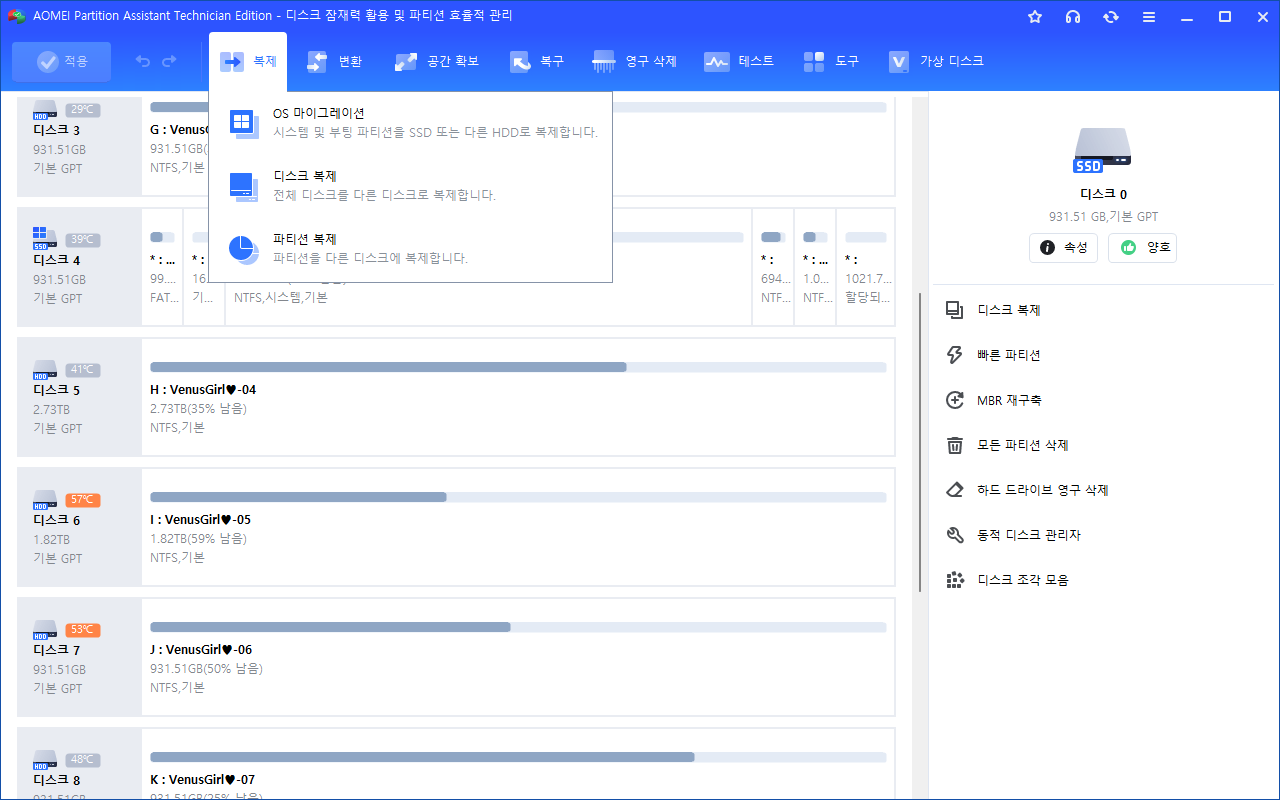Open the 공간 확보 menu
The width and height of the screenshot is (1280, 800).
pos(437,62)
